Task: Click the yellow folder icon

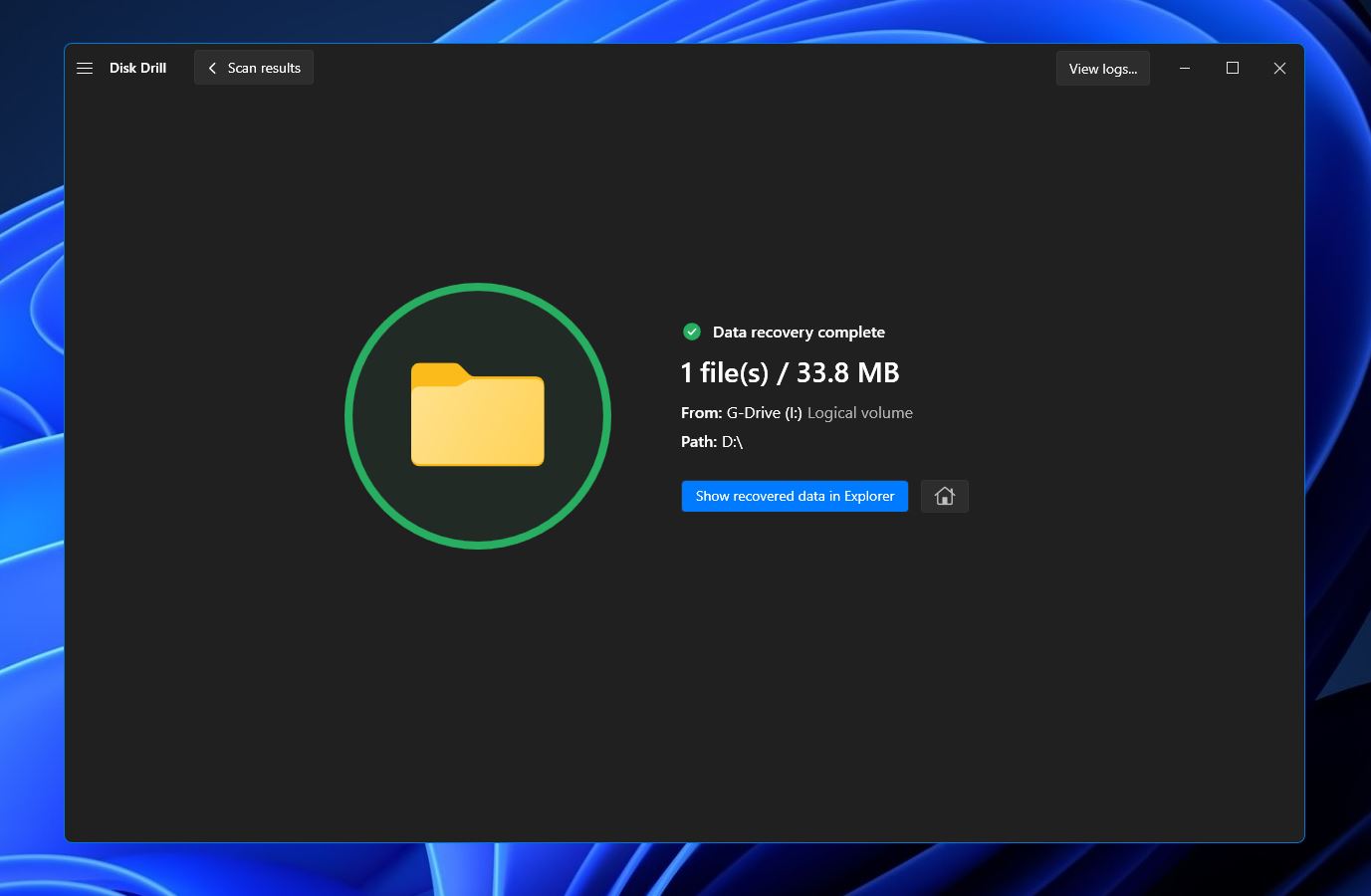Action: point(478,415)
